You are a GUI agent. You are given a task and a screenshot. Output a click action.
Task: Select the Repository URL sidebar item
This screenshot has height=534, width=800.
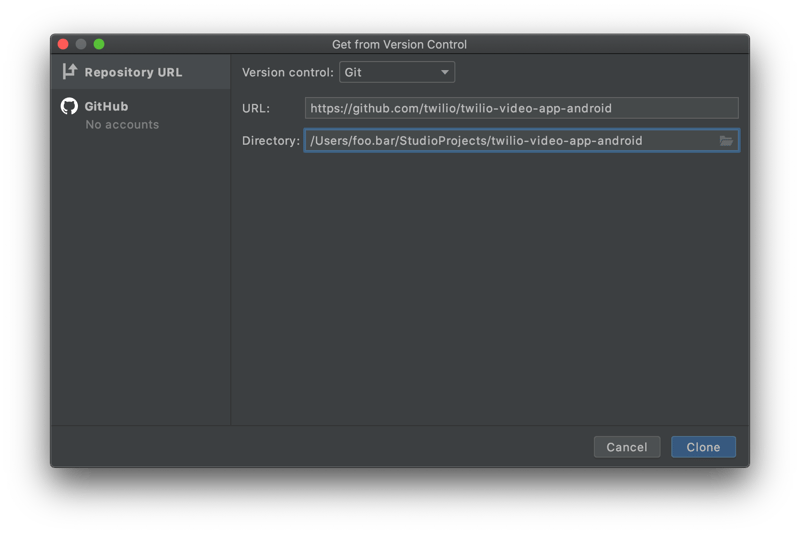tap(141, 72)
